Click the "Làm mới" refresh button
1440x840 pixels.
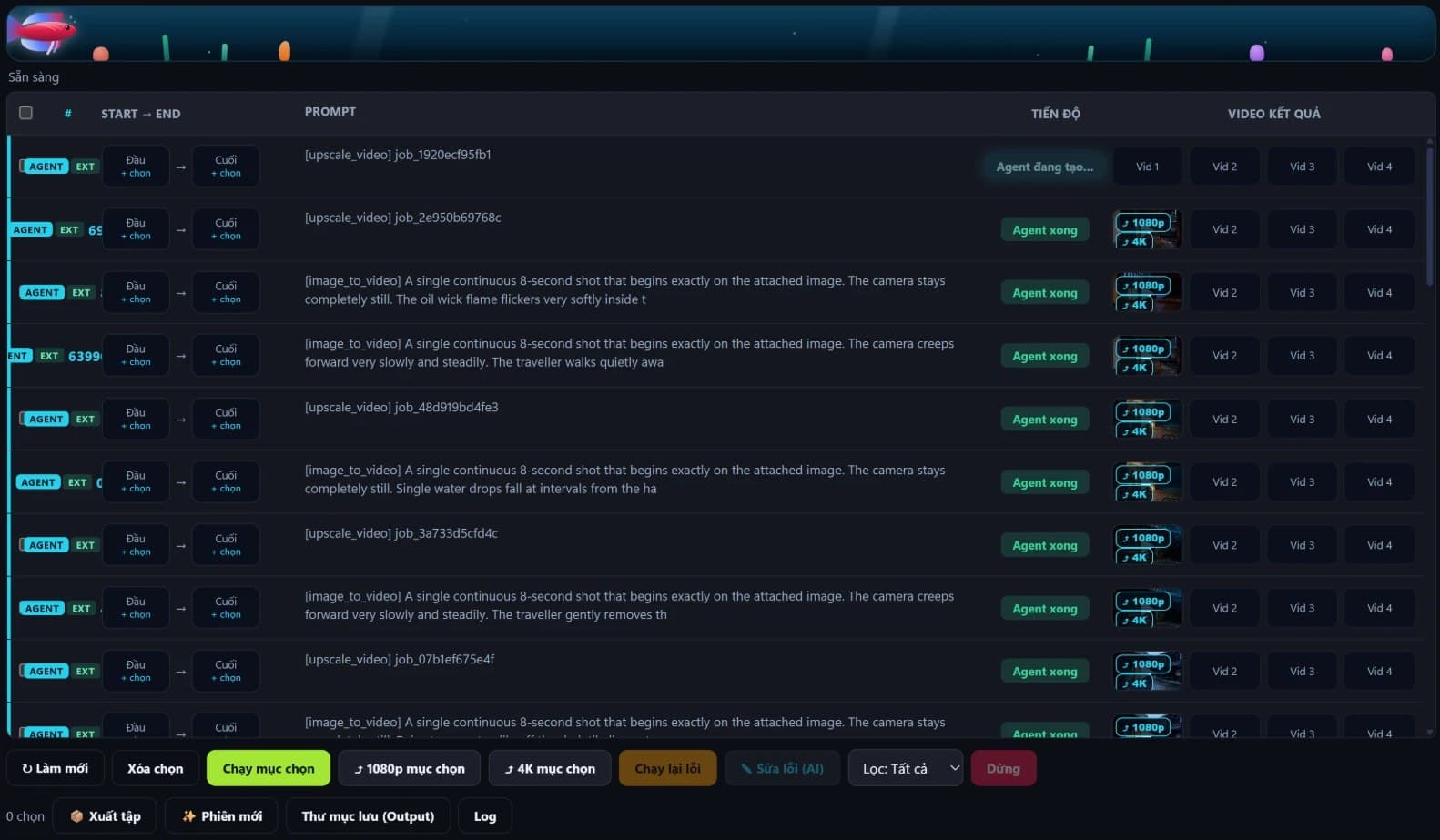[55, 768]
